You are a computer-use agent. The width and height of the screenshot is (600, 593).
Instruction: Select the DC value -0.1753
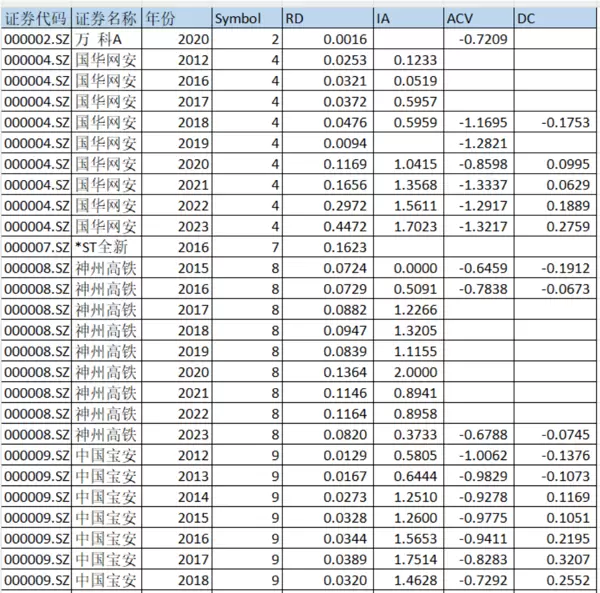pos(562,122)
